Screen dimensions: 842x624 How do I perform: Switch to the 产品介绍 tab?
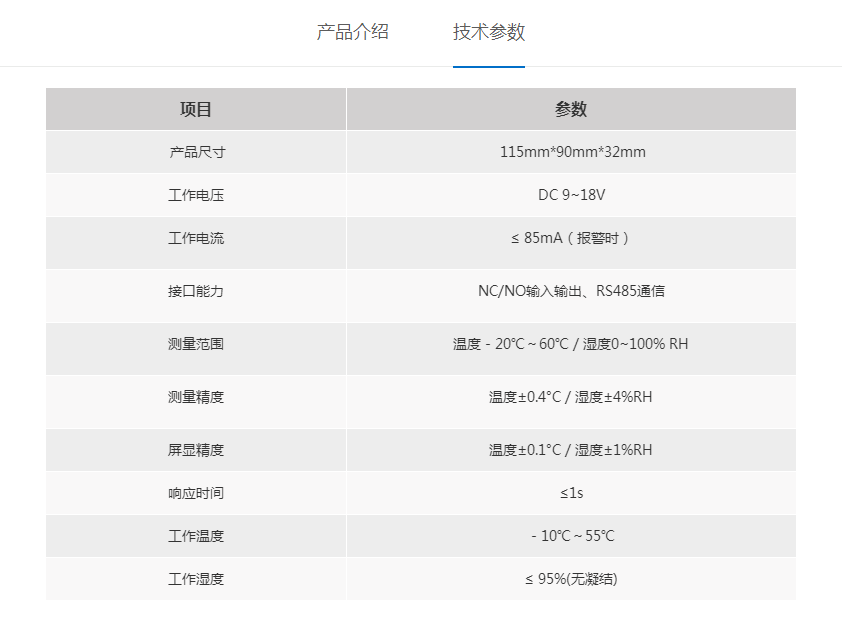click(x=352, y=32)
